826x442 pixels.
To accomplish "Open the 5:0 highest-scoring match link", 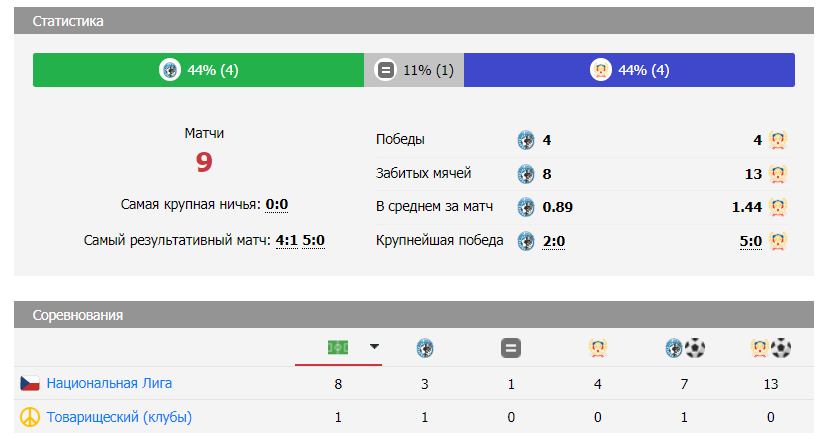I will pos(314,240).
